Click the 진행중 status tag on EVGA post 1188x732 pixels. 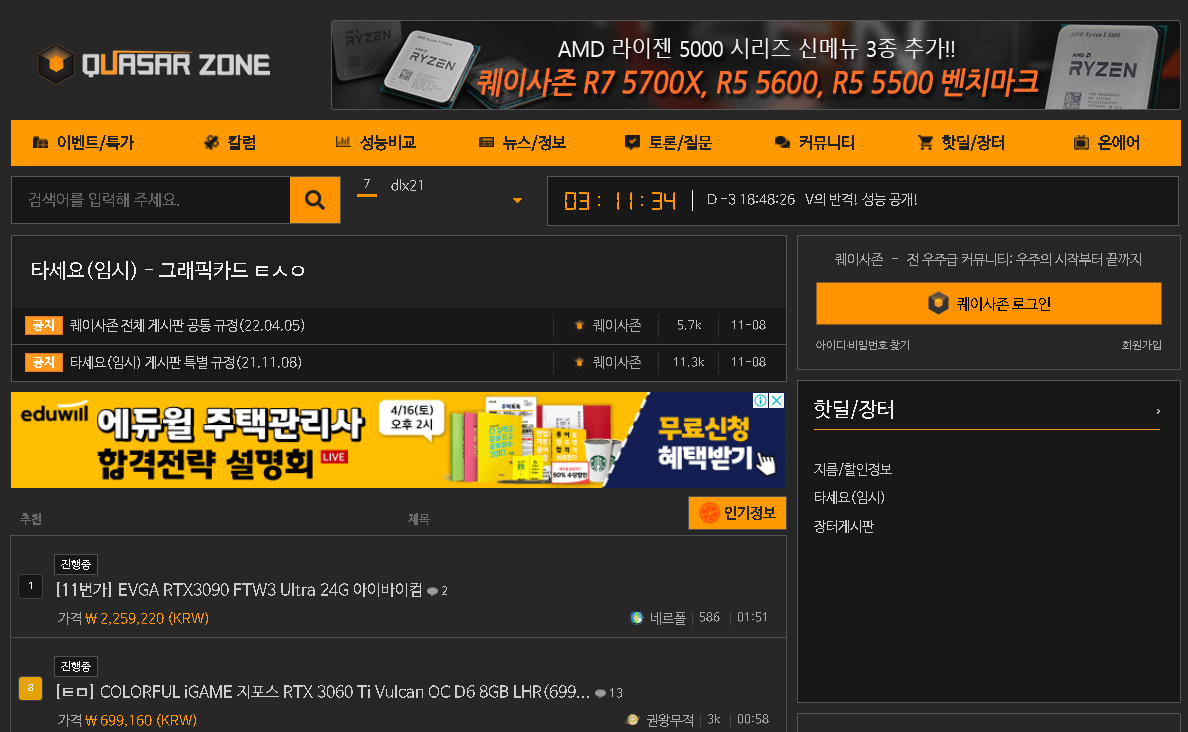pos(76,565)
